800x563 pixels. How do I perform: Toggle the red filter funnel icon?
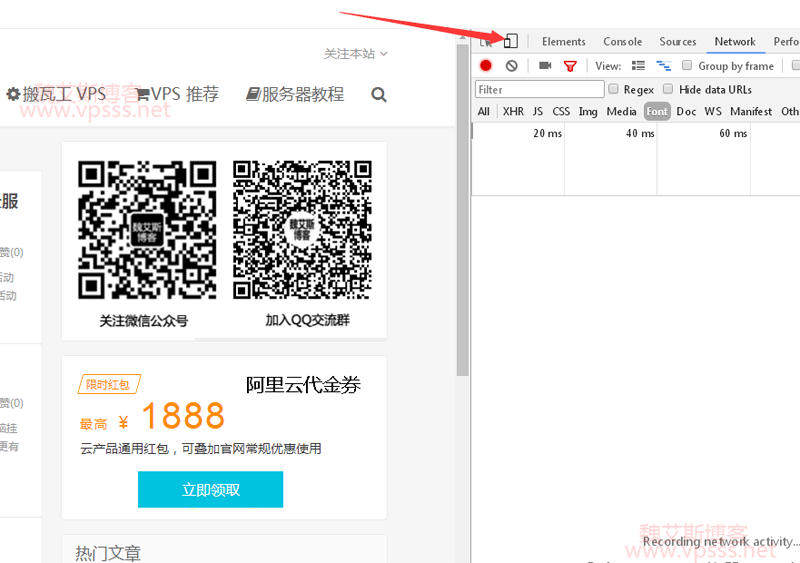(570, 66)
